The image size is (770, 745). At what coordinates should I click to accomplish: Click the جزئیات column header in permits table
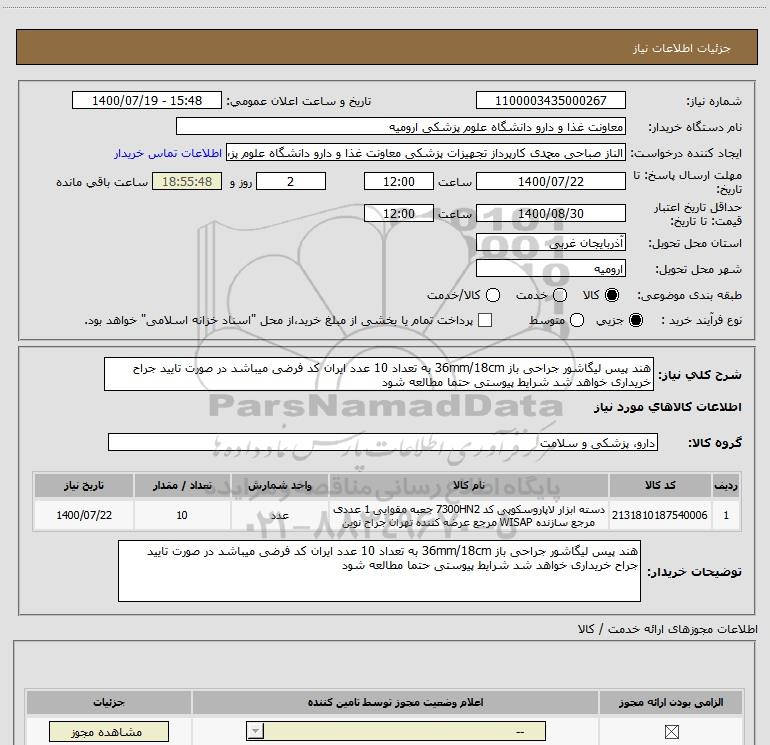(109, 702)
